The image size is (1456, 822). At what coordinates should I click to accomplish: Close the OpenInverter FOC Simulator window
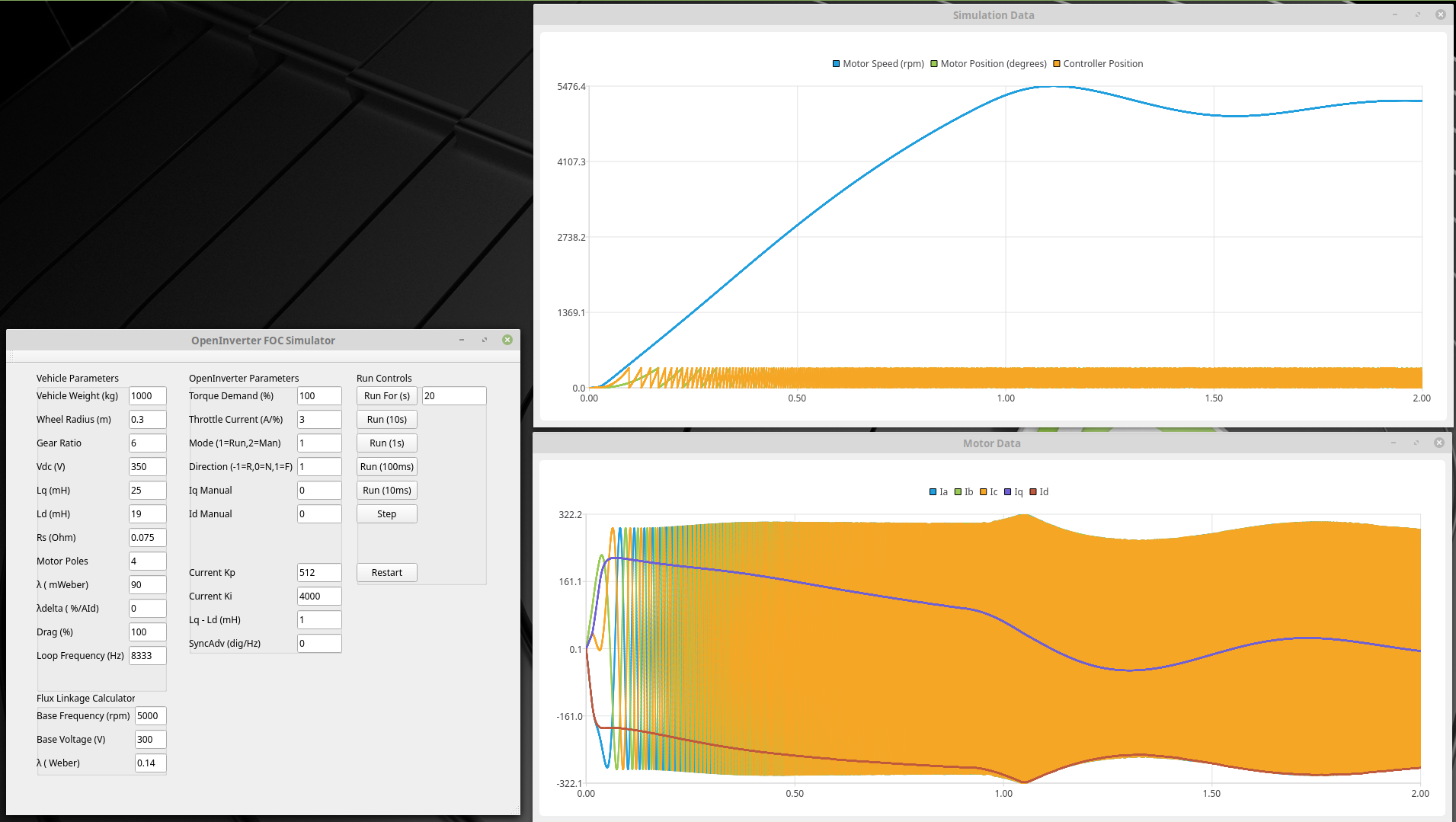click(x=507, y=340)
